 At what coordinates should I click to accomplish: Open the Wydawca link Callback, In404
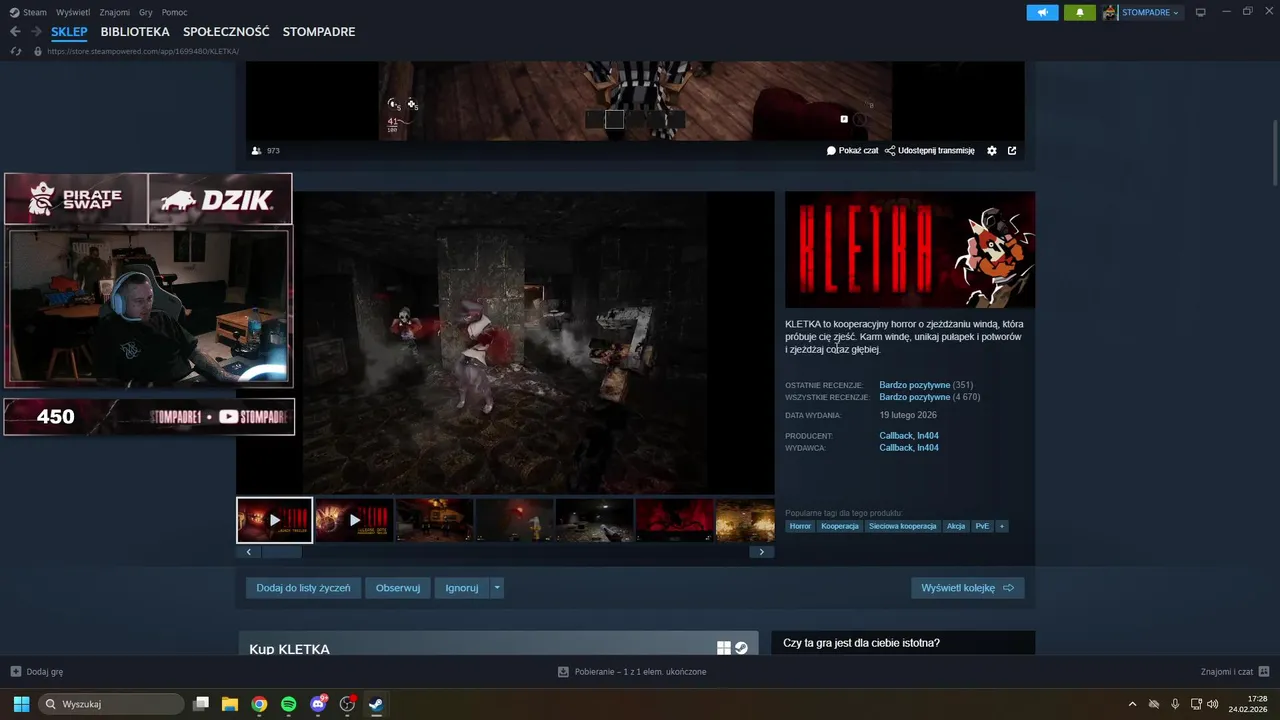pos(909,448)
